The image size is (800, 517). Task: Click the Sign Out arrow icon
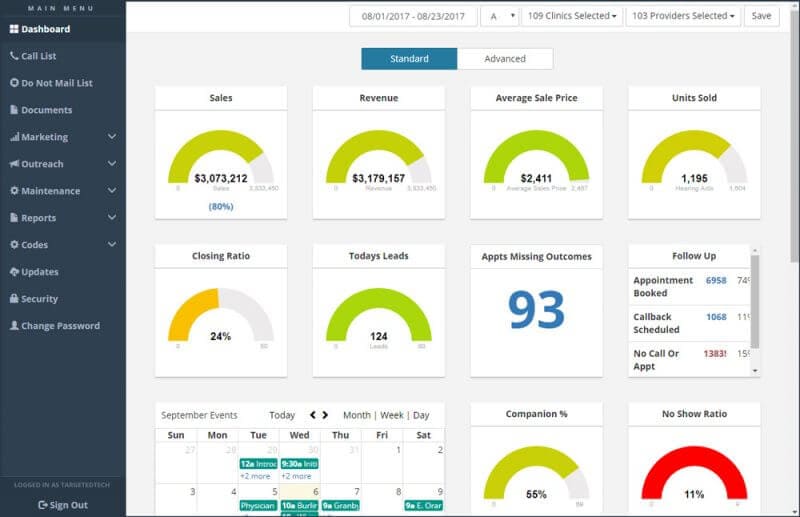43,505
